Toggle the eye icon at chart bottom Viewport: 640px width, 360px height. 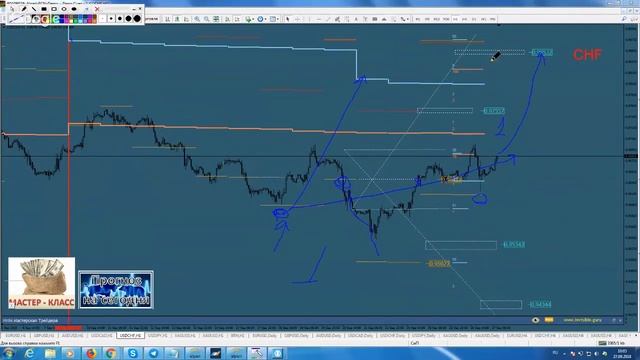point(536,320)
